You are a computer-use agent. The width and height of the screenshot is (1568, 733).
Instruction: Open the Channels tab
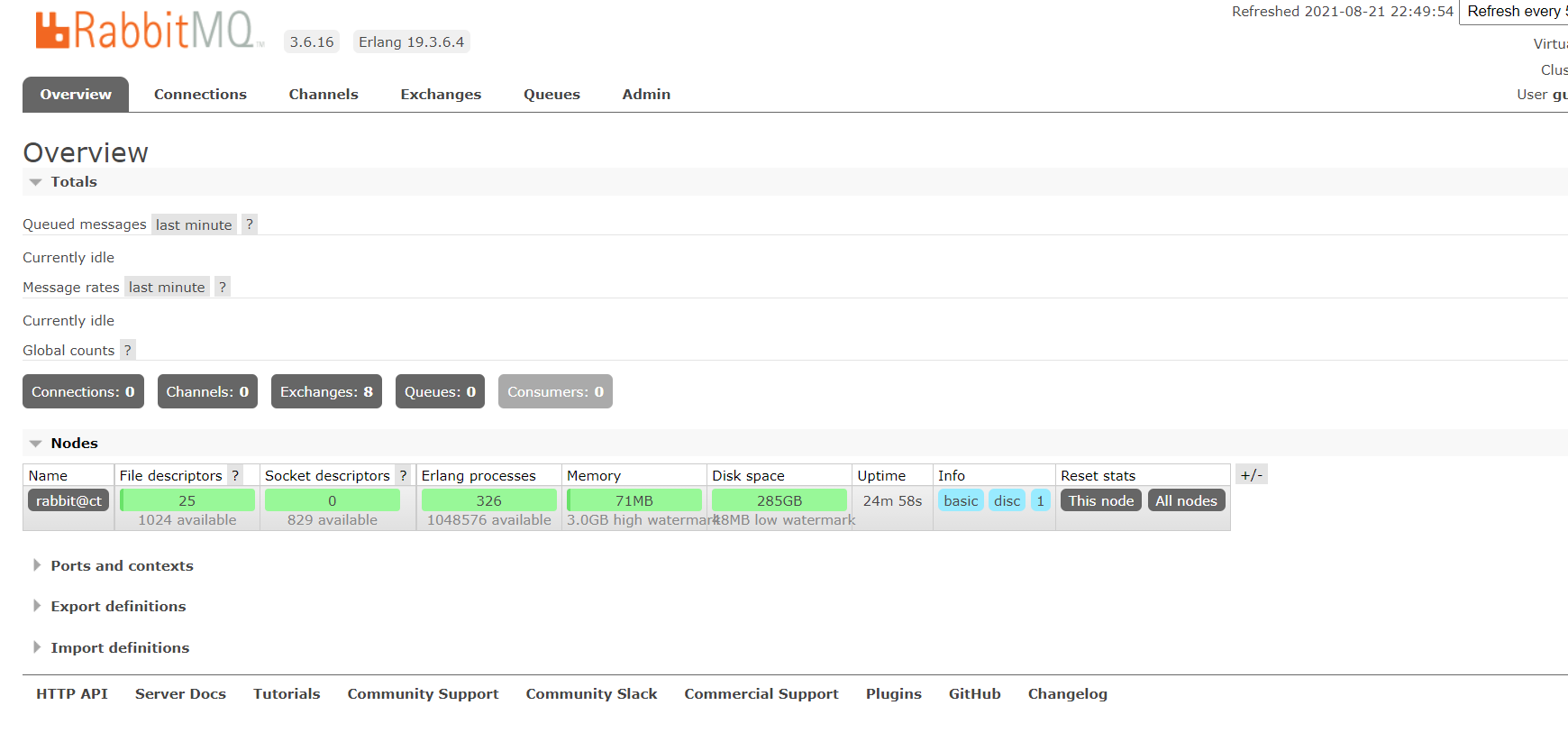pos(324,94)
